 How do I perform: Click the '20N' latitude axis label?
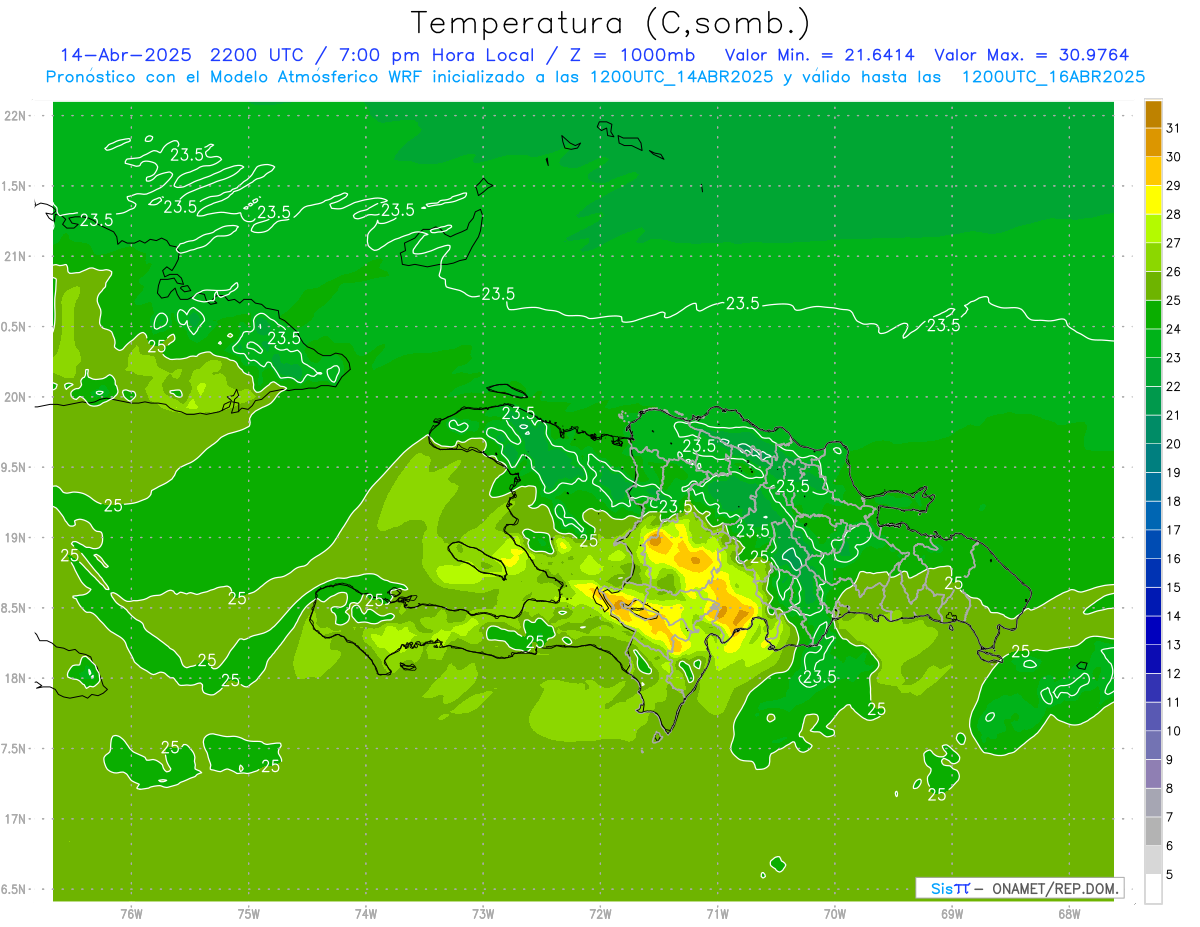point(16,397)
